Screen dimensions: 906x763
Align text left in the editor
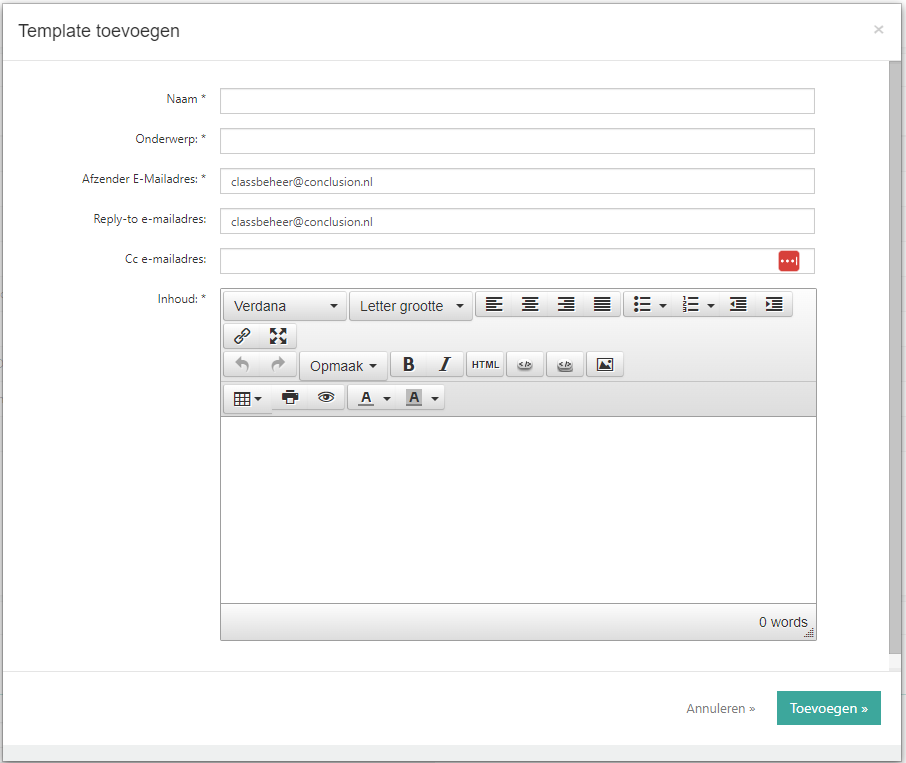tap(494, 305)
